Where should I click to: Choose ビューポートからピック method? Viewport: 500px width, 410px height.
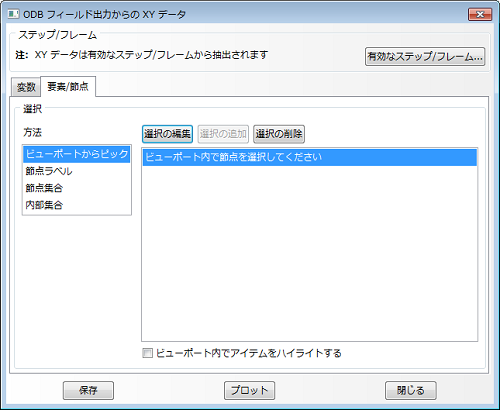click(x=77, y=154)
